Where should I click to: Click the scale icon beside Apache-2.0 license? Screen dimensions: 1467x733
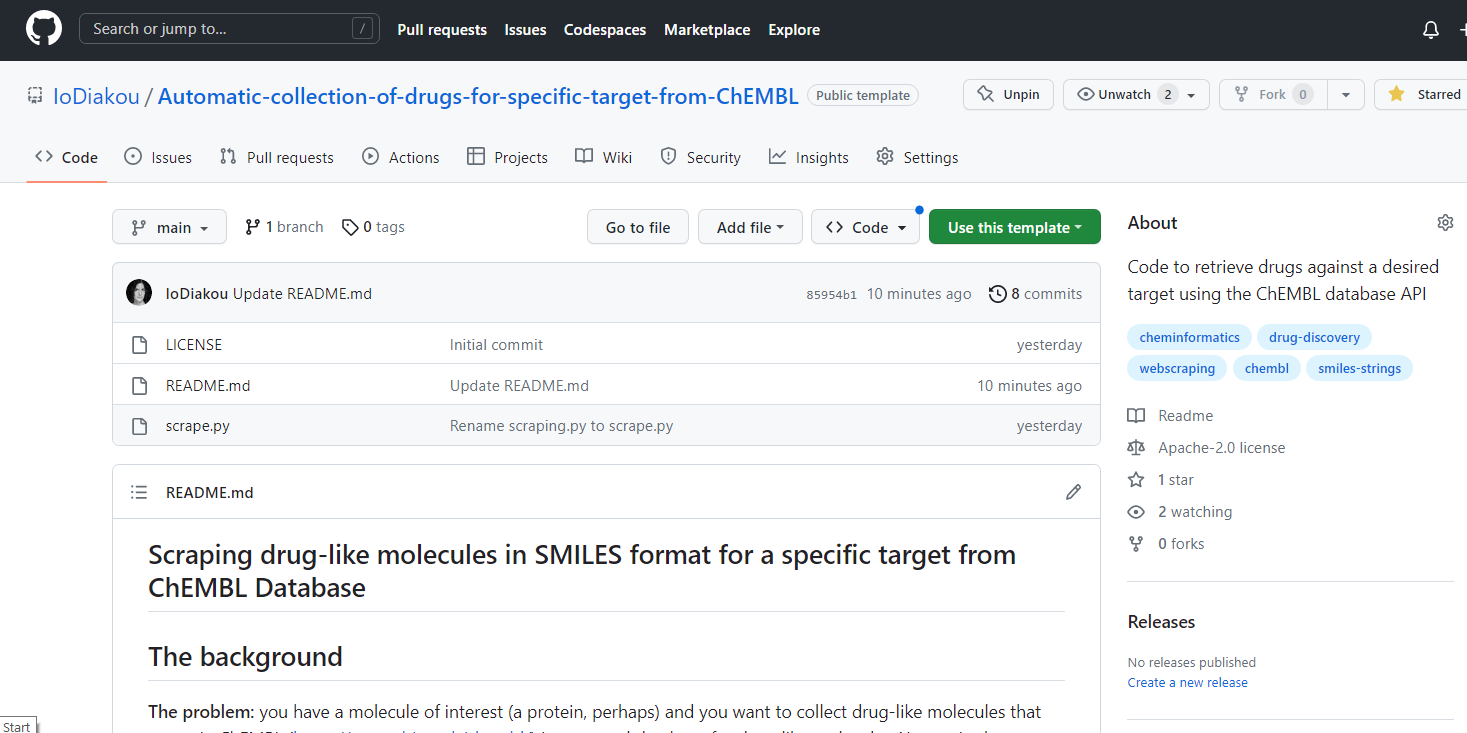coord(1136,447)
